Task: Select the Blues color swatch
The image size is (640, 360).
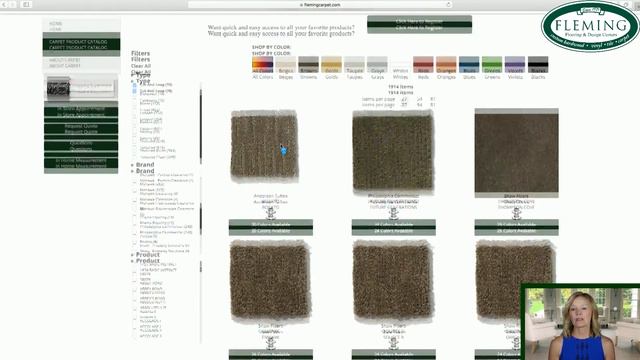Action: [x=469, y=64]
